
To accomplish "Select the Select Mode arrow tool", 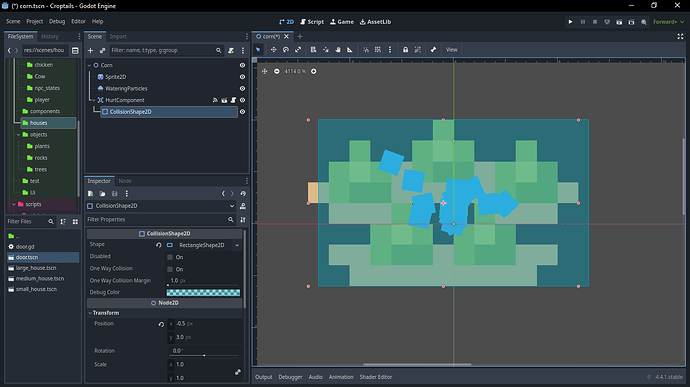I will (x=258, y=50).
